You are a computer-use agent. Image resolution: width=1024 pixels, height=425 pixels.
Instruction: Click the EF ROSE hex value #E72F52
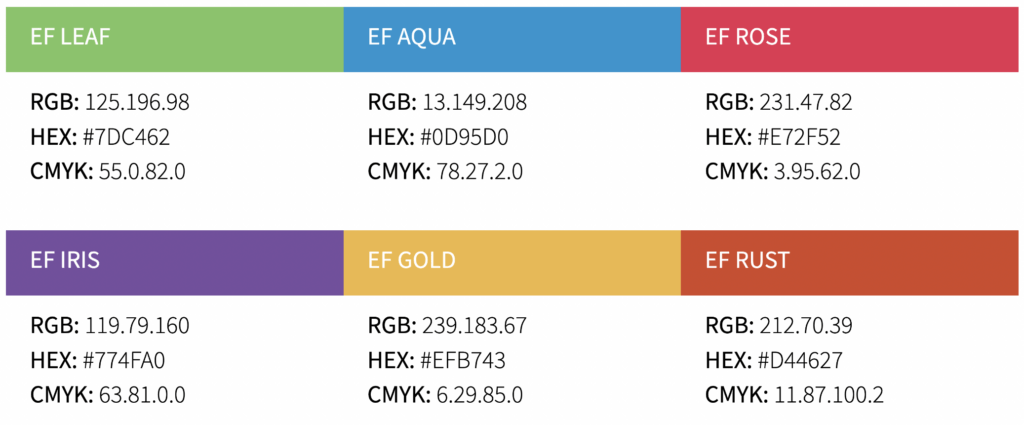[x=800, y=138]
